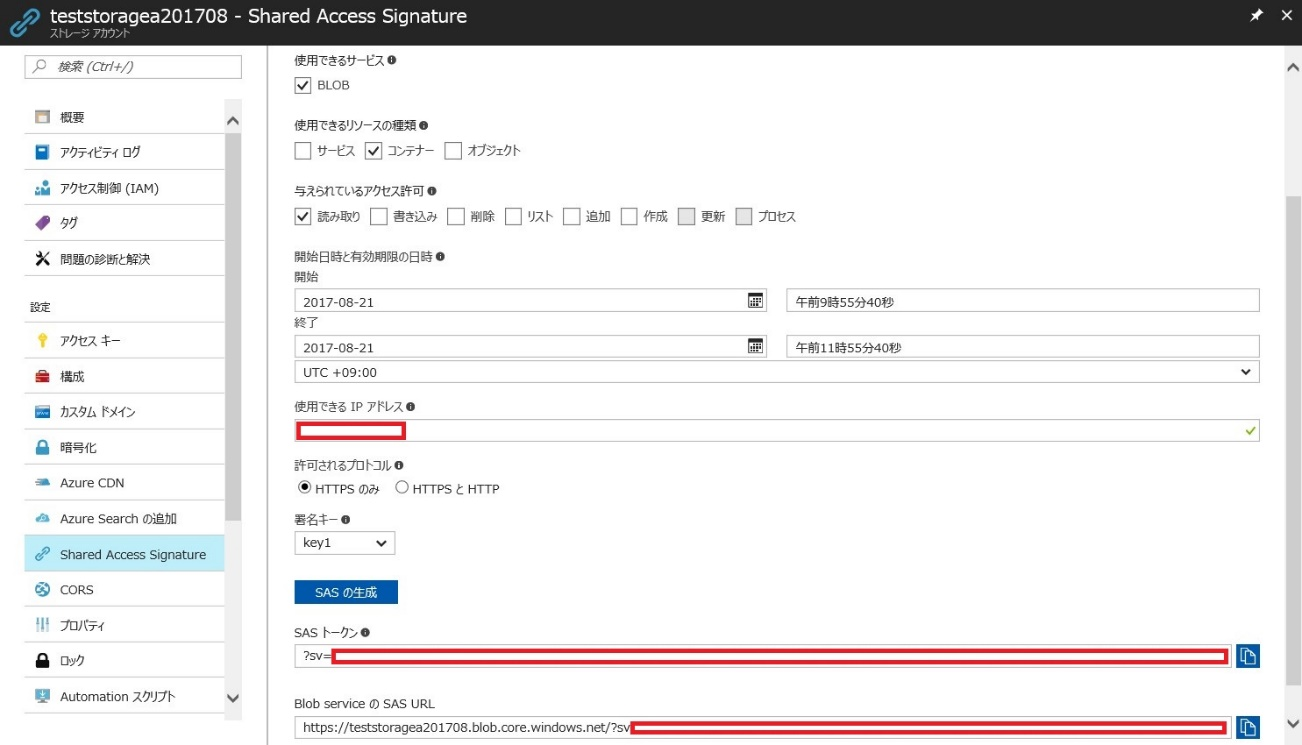
Task: Open the 署名キー key1 dropdown
Action: coord(345,543)
